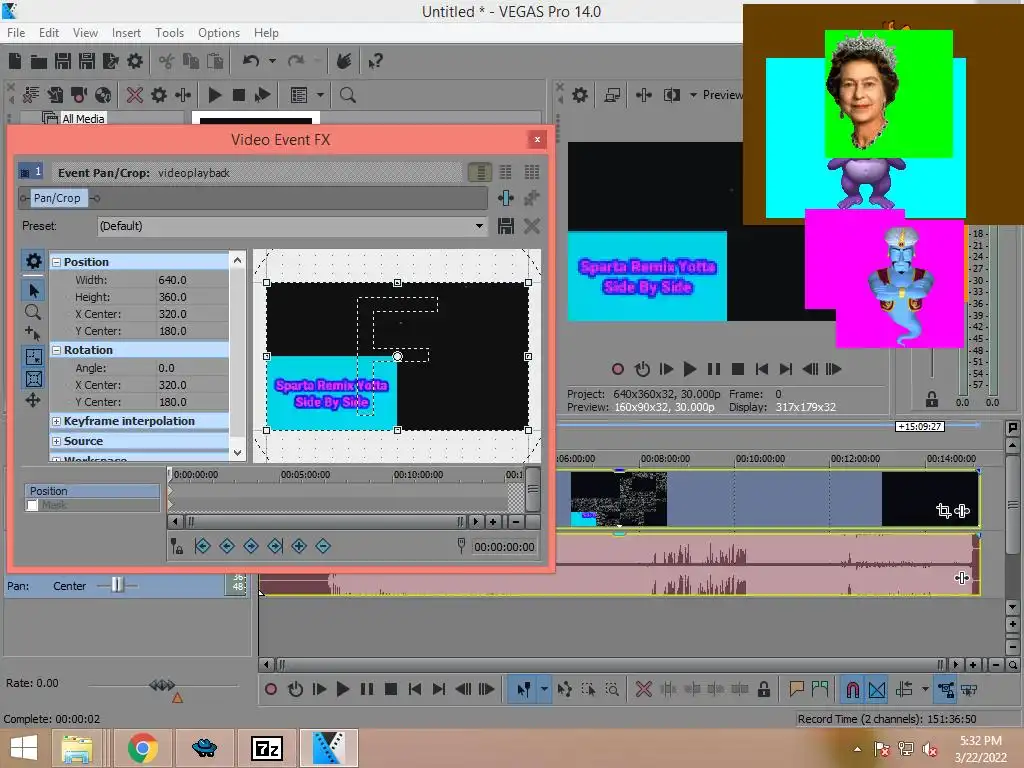Toggle the Sync Cursor lock icon in keyframe controller

177,546
